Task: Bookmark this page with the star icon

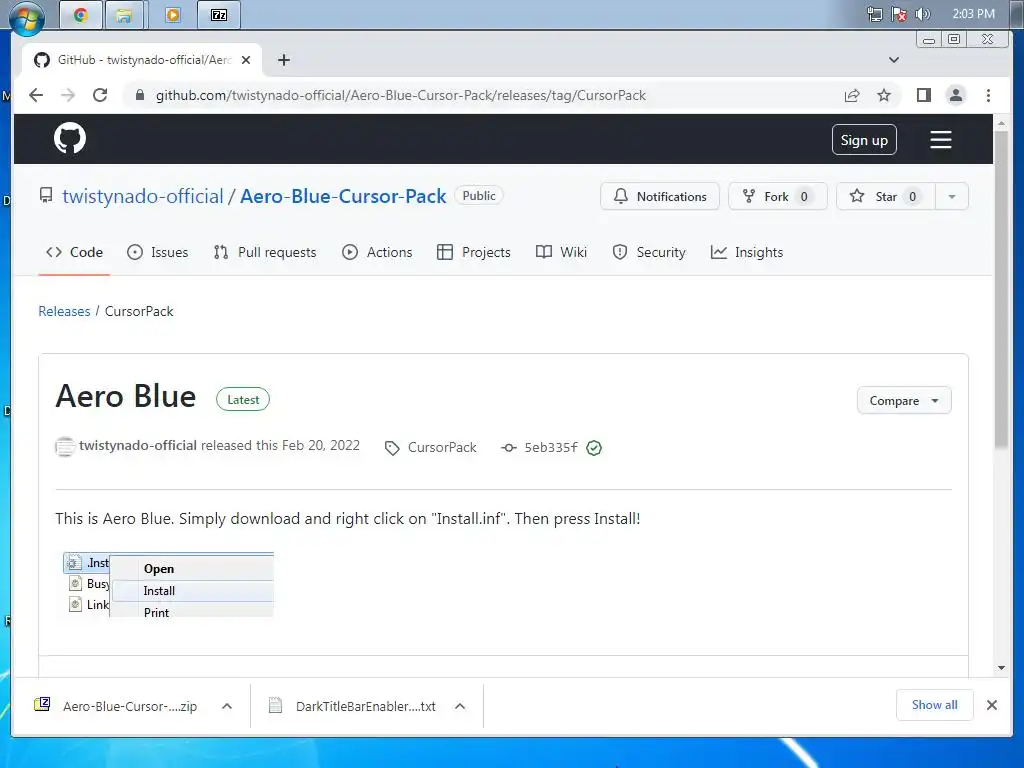Action: [x=884, y=95]
